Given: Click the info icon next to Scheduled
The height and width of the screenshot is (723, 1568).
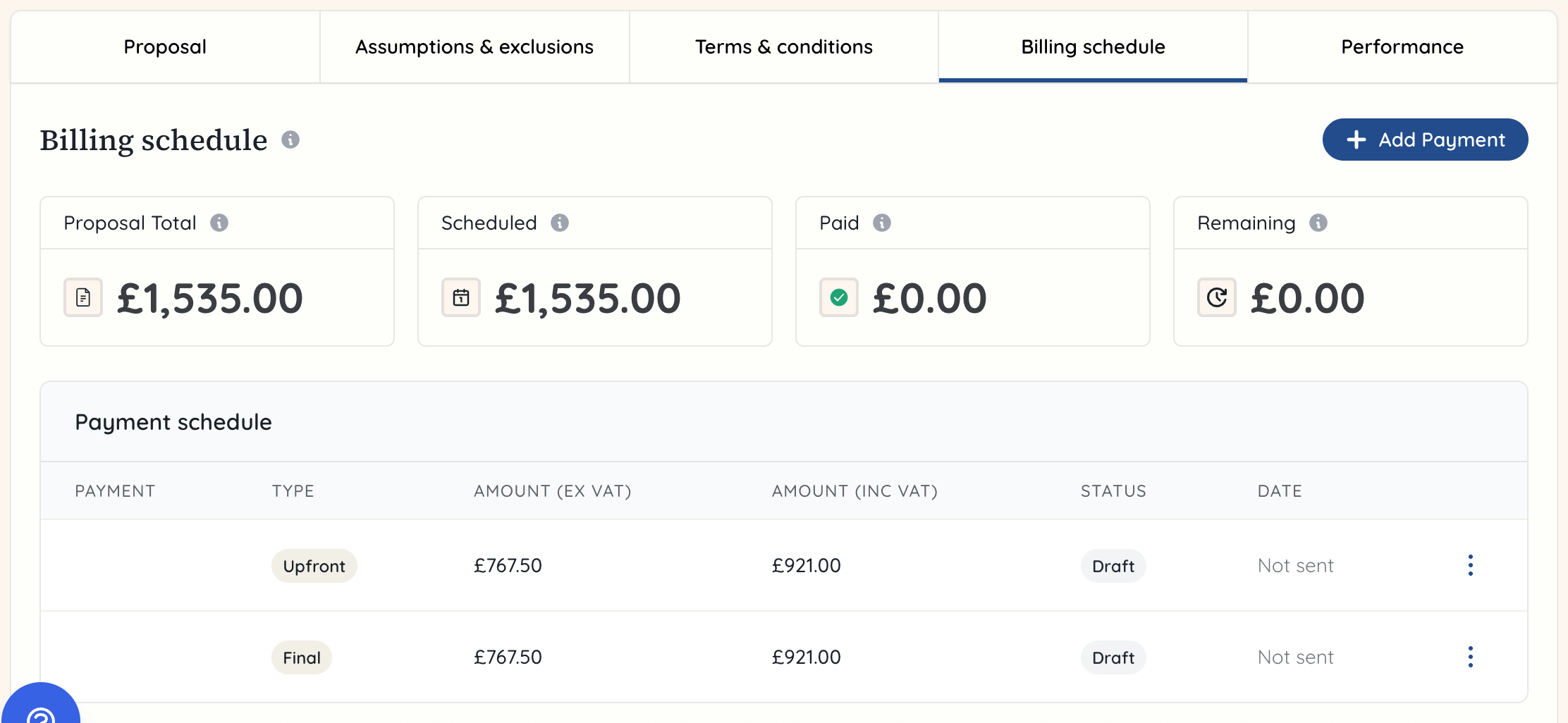Looking at the screenshot, I should click(560, 223).
